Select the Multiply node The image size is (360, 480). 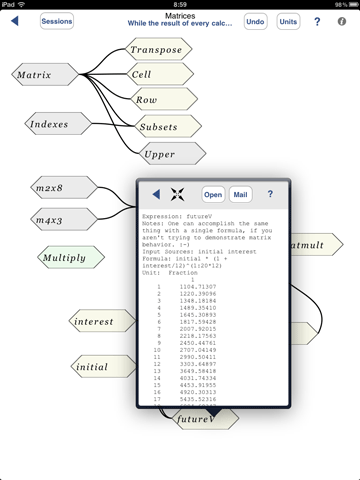71,257
